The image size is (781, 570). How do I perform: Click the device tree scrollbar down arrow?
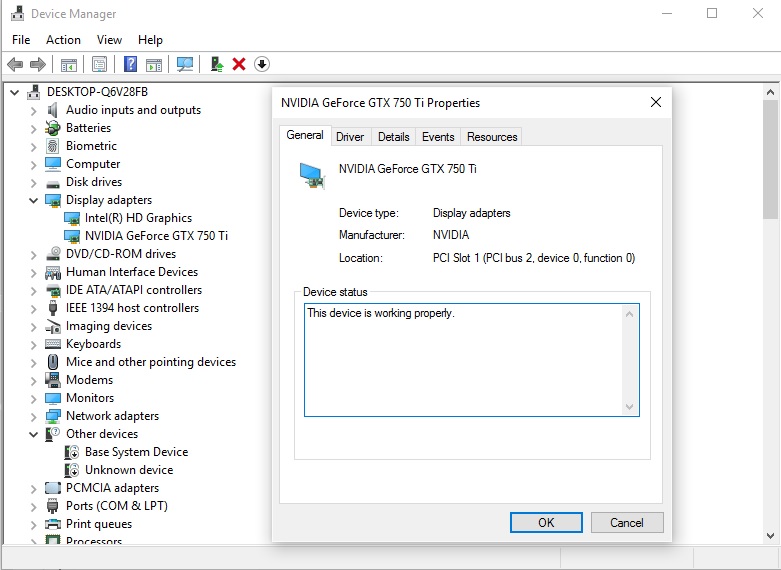(771, 536)
